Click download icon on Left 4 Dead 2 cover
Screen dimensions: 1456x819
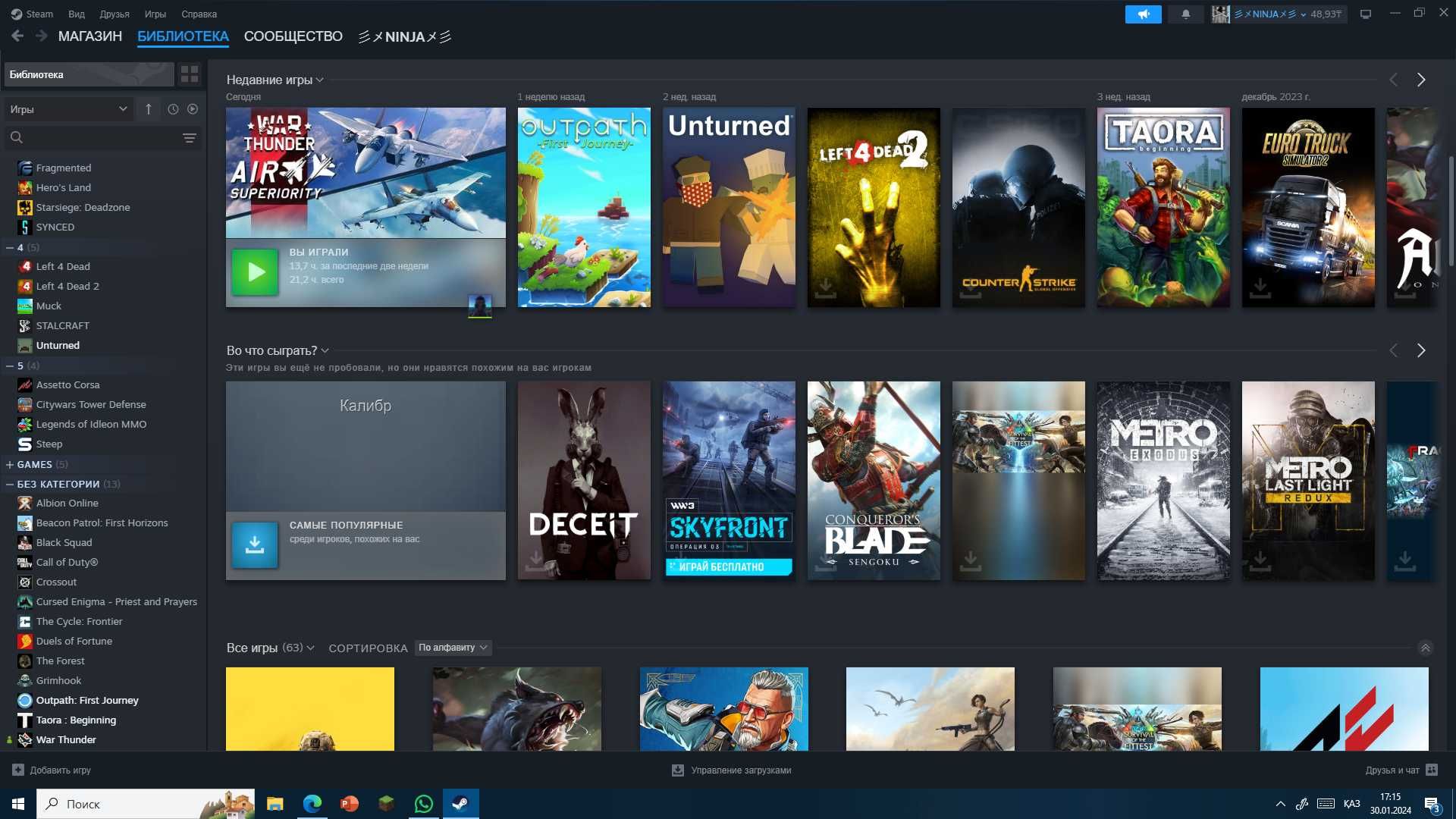825,287
